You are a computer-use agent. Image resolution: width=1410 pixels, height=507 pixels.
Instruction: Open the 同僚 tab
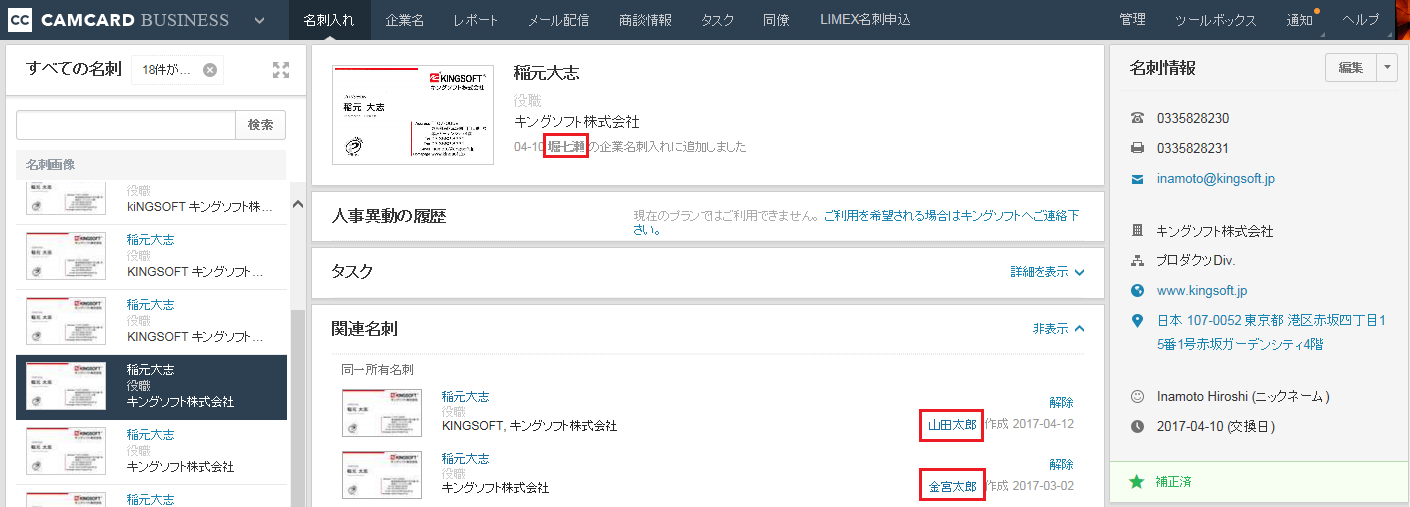point(776,20)
